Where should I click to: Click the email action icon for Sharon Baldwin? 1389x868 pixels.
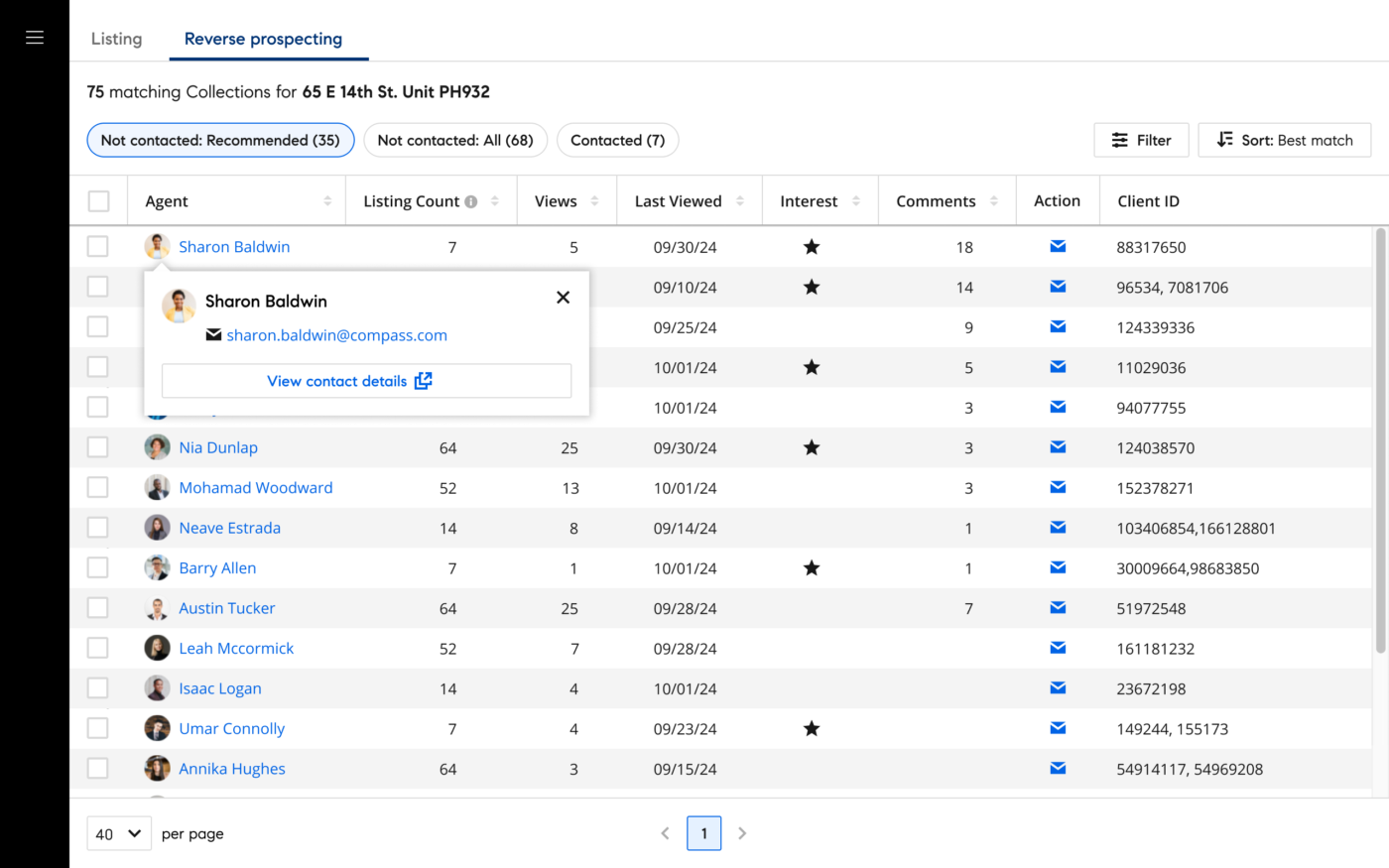point(1058,246)
